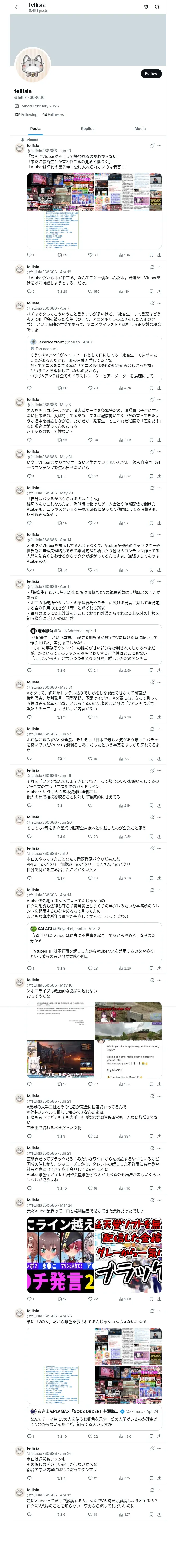The image size is (176, 1568).
Task: Share the Apr 11 post
Action: coord(159,670)
